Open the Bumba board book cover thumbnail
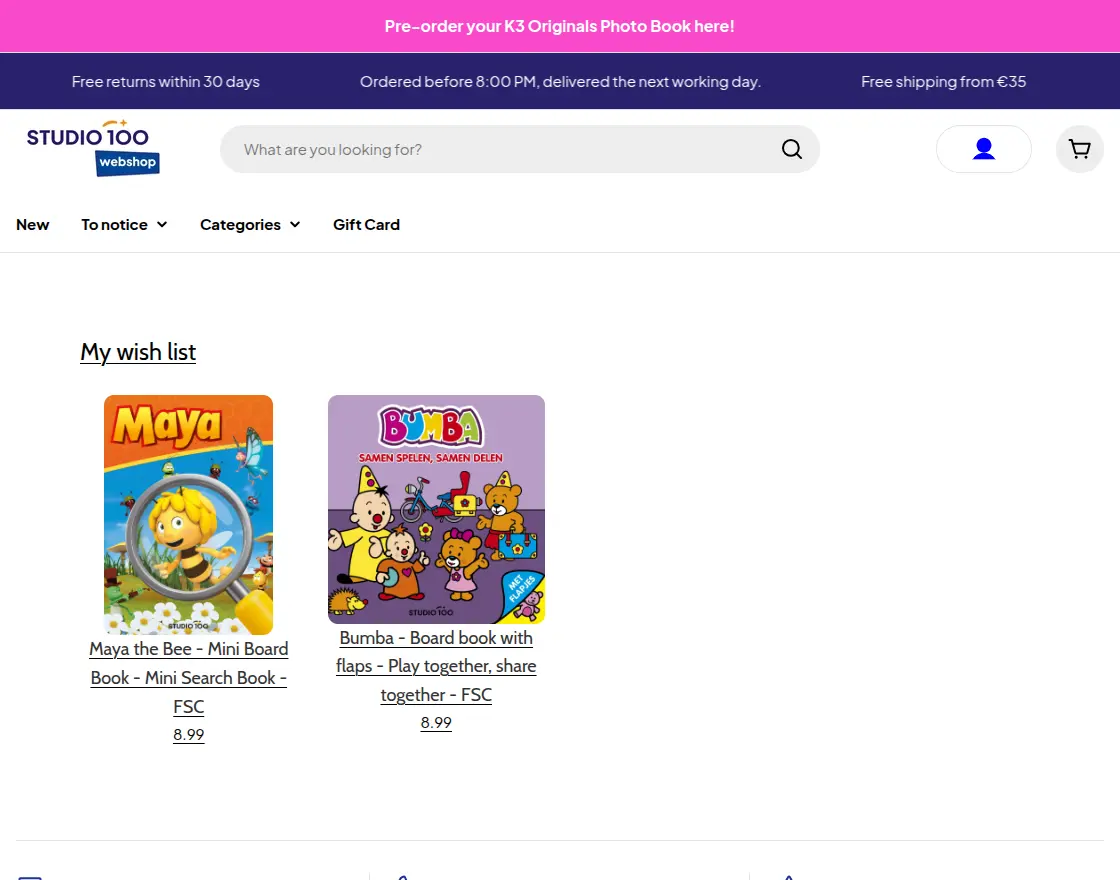Screen dimensions: 1120x880 pos(436,509)
